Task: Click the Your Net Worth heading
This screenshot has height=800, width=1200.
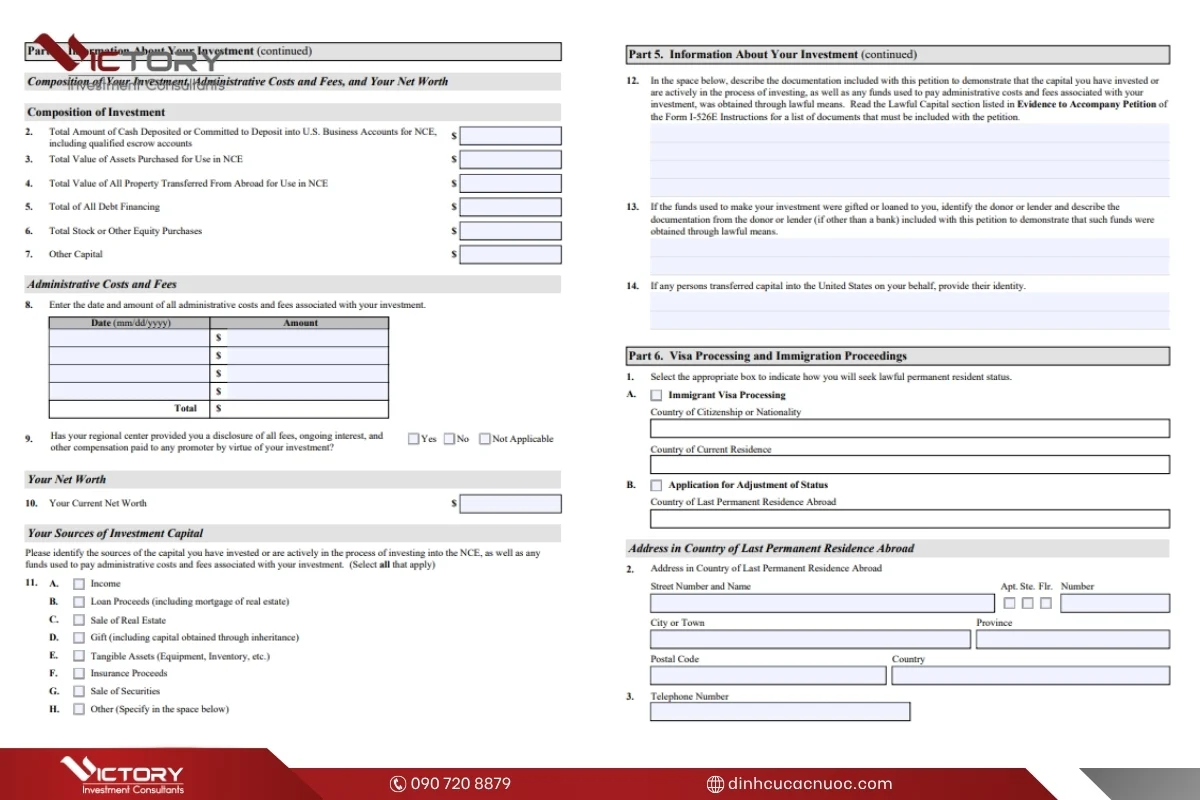Action: (67, 479)
